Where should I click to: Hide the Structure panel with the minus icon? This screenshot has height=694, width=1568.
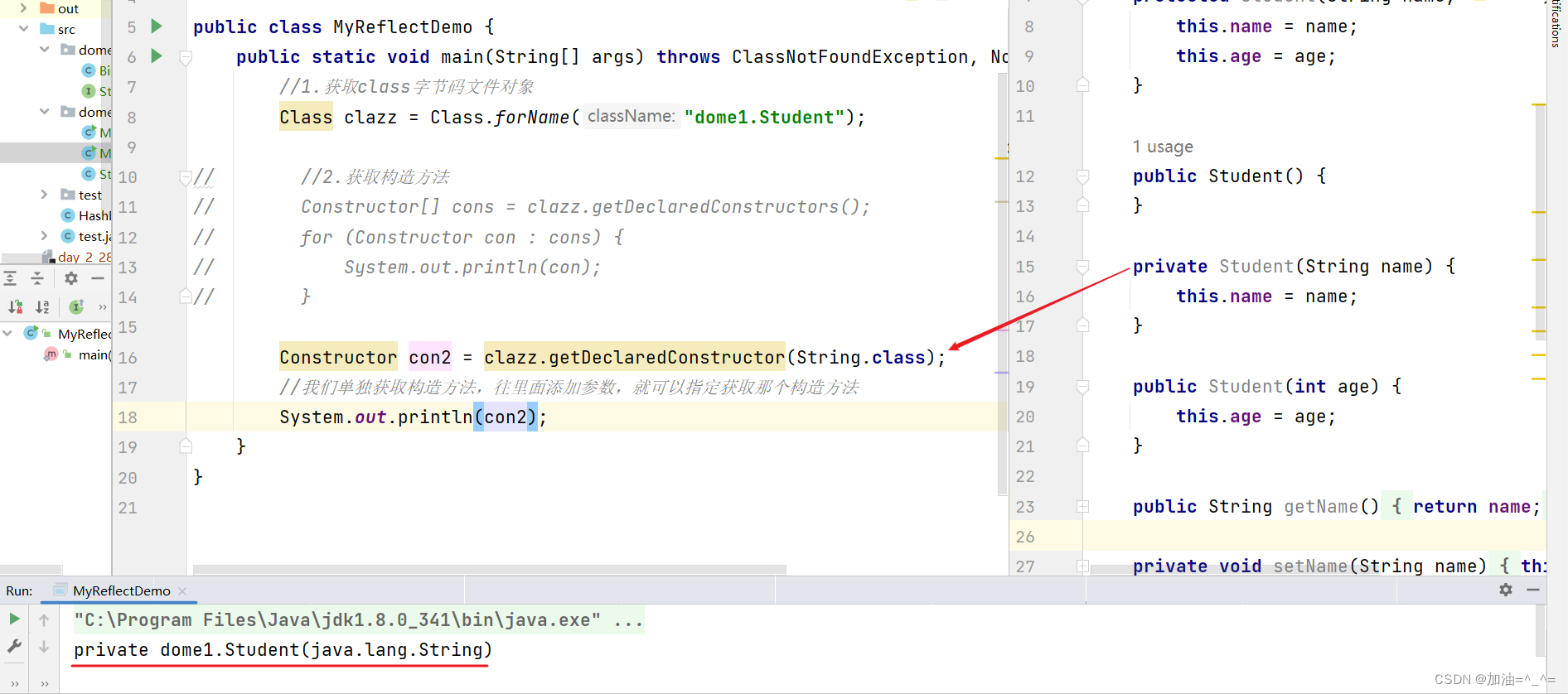pos(98,278)
